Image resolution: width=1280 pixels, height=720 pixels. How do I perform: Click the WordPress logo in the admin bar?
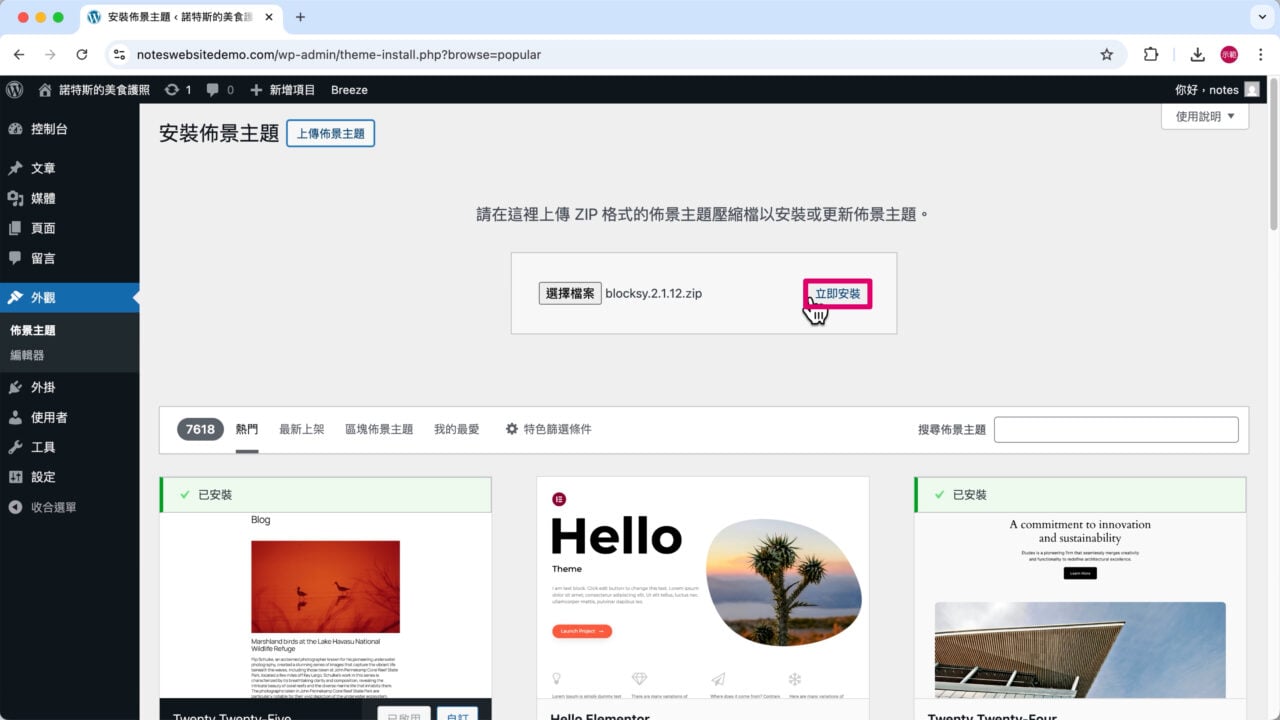(14, 89)
